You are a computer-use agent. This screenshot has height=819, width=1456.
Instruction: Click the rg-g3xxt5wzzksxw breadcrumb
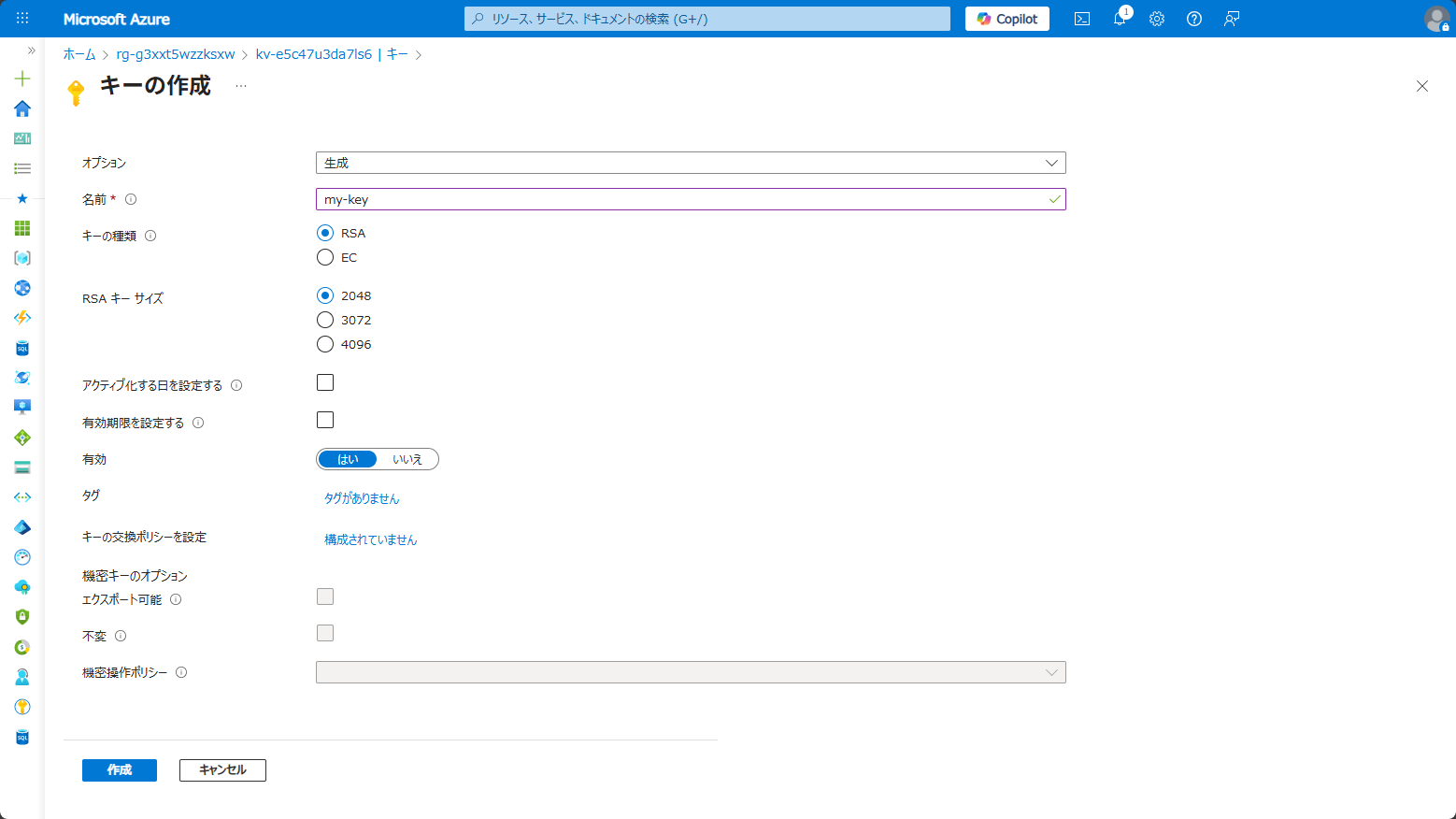176,54
